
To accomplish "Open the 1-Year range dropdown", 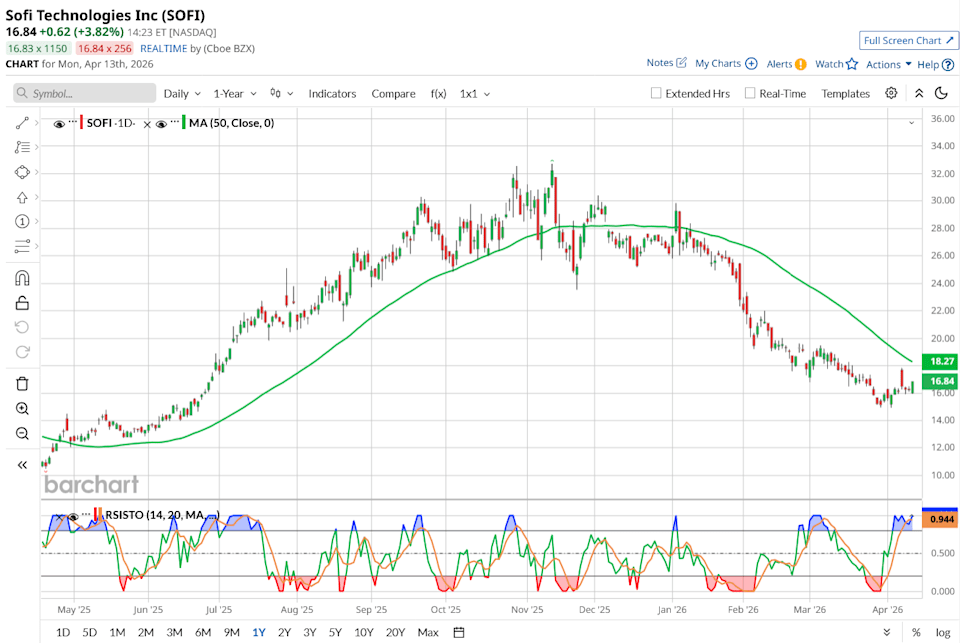I will 232,93.
